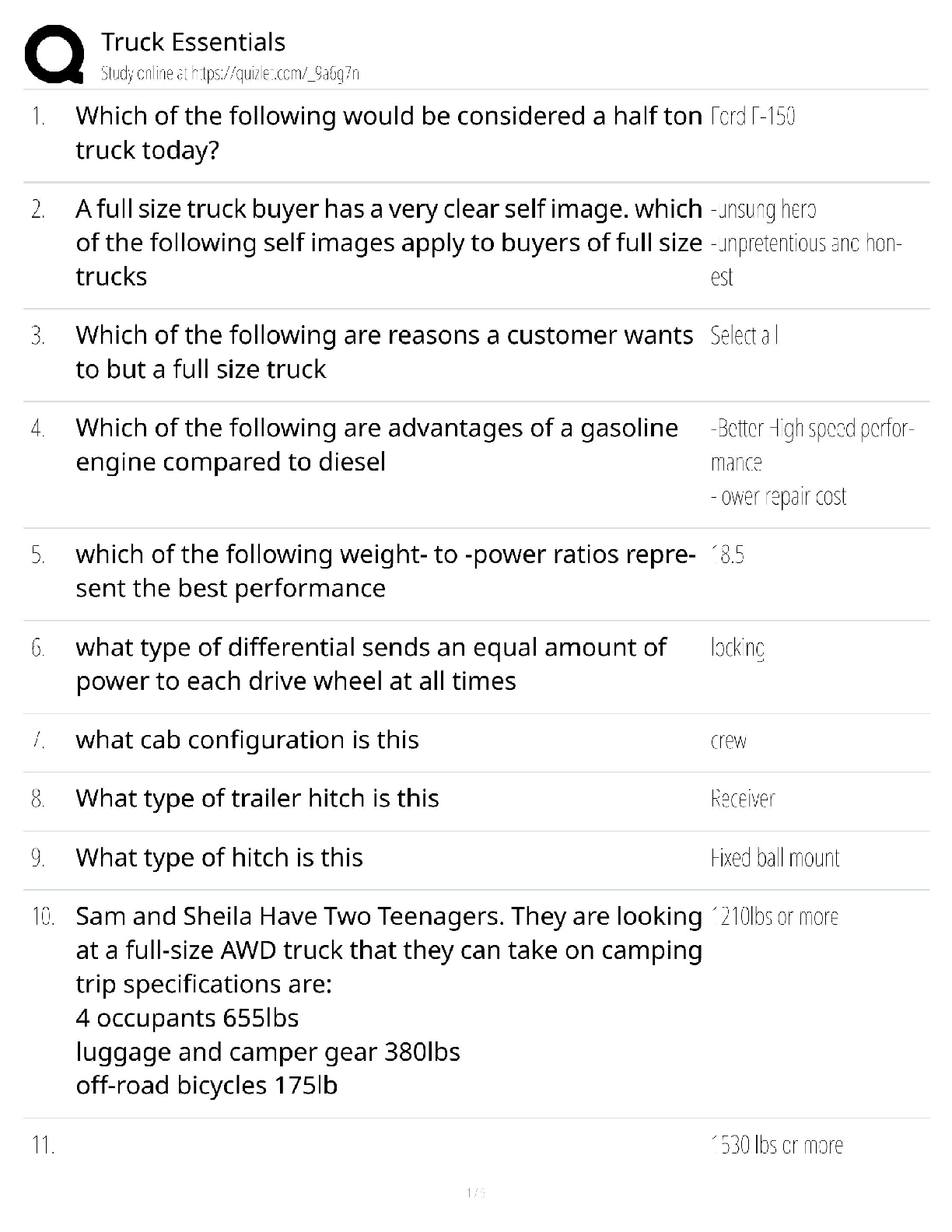This screenshot has height=1232, width=952.
Task: Select question 2 about buyer self image
Action: (388, 243)
